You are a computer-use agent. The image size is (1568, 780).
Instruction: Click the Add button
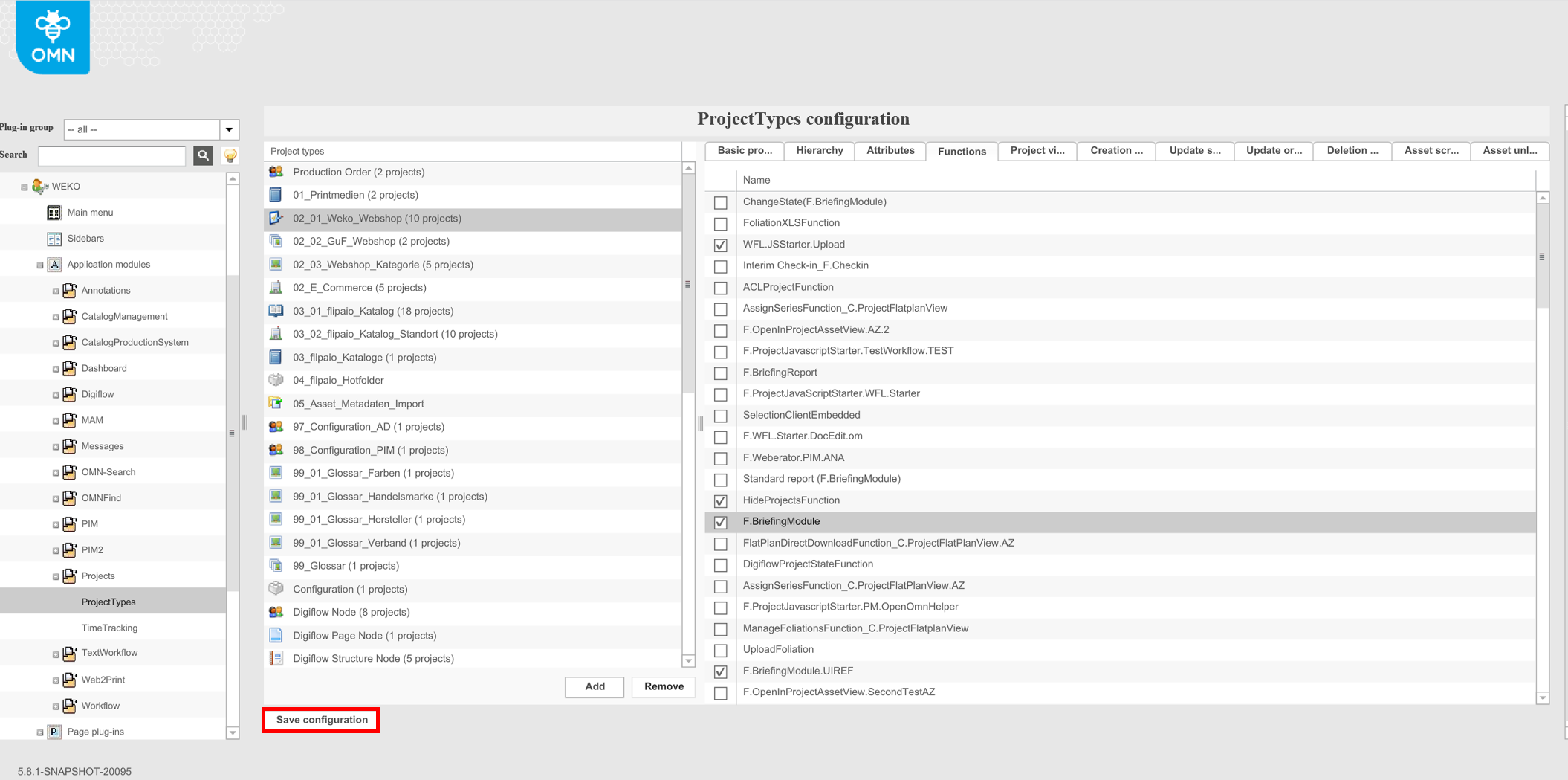click(x=595, y=686)
